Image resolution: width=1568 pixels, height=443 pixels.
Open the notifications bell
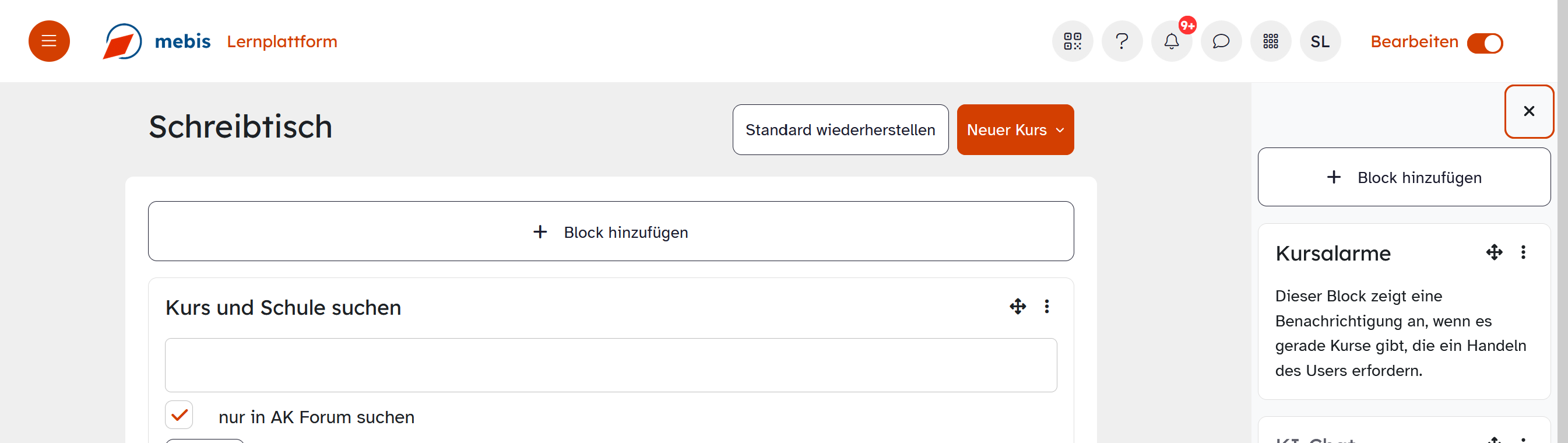point(1171,41)
